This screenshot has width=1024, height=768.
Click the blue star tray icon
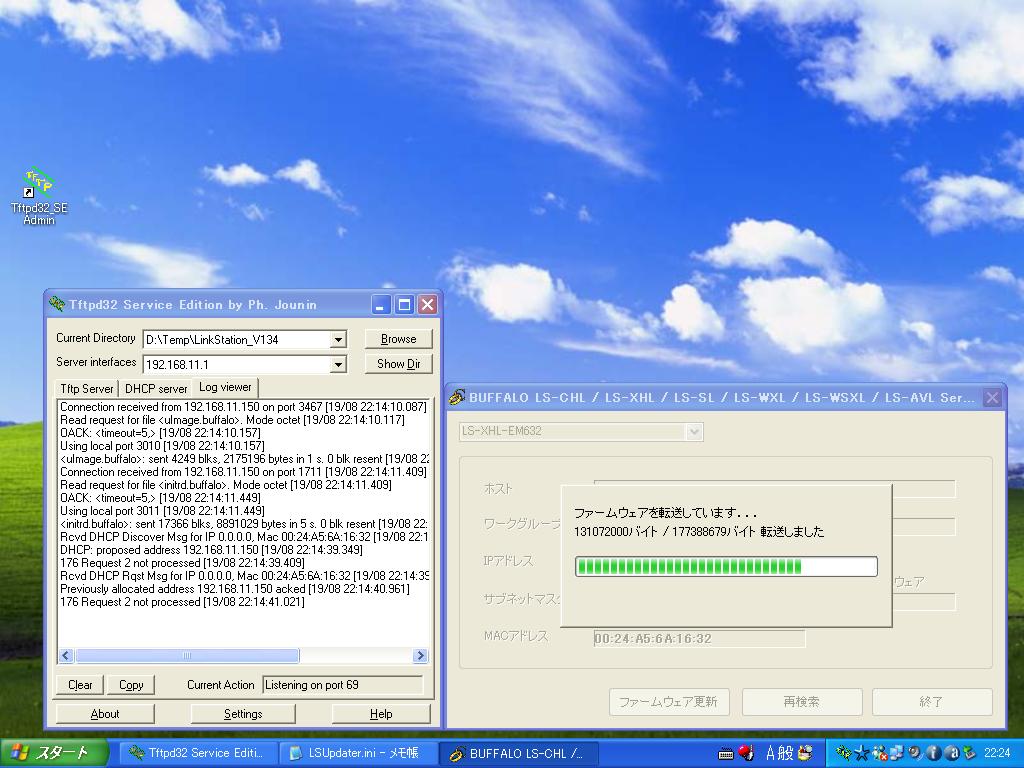click(861, 753)
